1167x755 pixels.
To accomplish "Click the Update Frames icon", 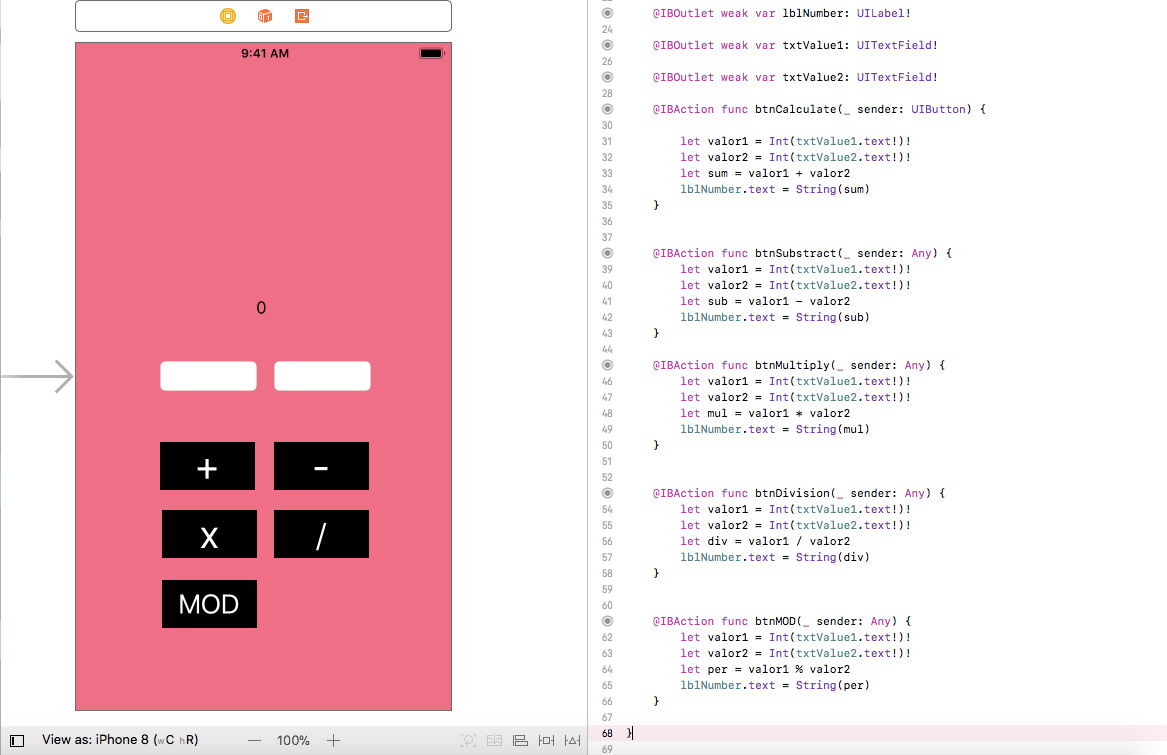I will coord(467,740).
